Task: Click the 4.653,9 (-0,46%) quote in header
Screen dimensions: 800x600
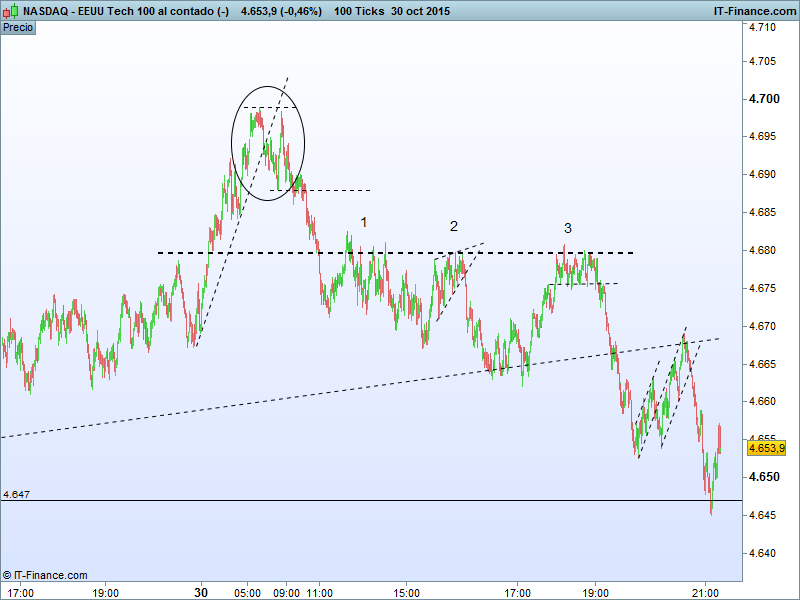Action: click(x=281, y=11)
